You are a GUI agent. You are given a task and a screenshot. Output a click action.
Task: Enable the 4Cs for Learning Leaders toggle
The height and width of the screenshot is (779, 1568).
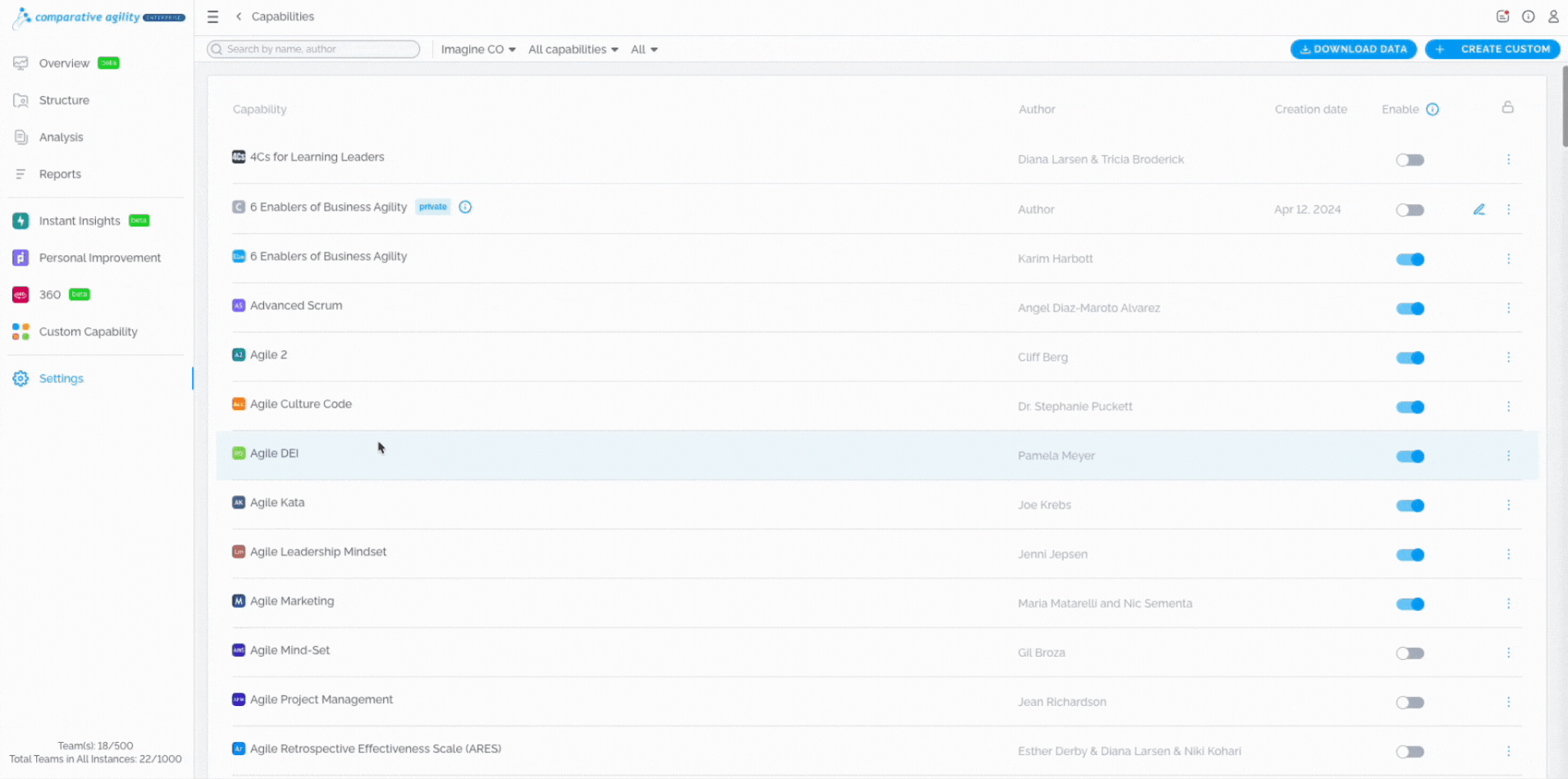[1410, 160]
